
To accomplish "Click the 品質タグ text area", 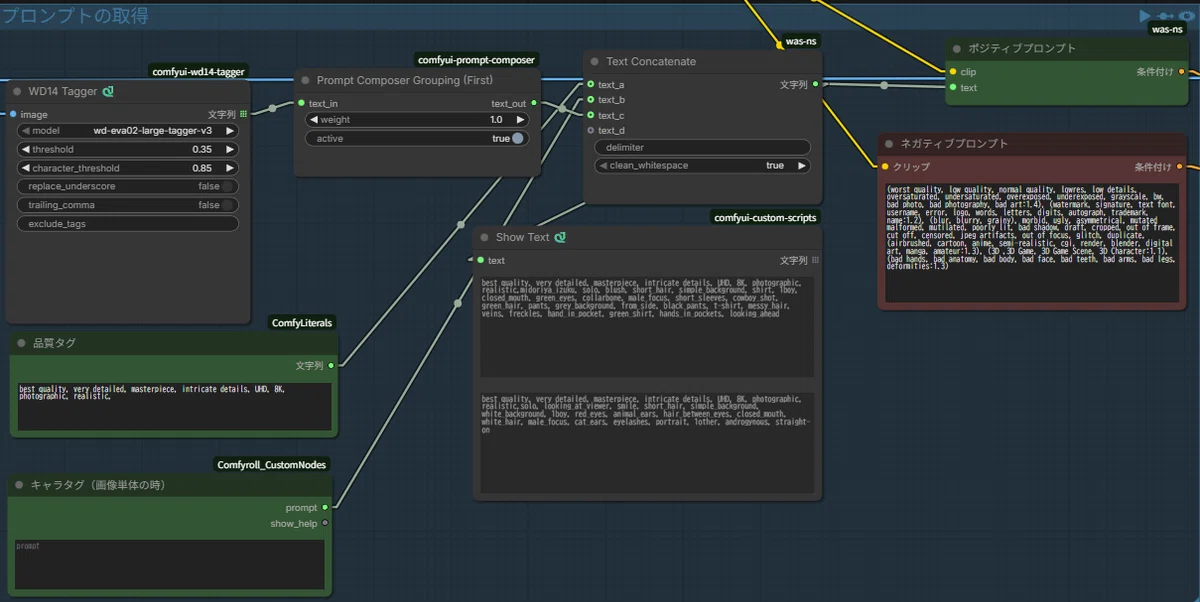I will pyautogui.click(x=174, y=406).
